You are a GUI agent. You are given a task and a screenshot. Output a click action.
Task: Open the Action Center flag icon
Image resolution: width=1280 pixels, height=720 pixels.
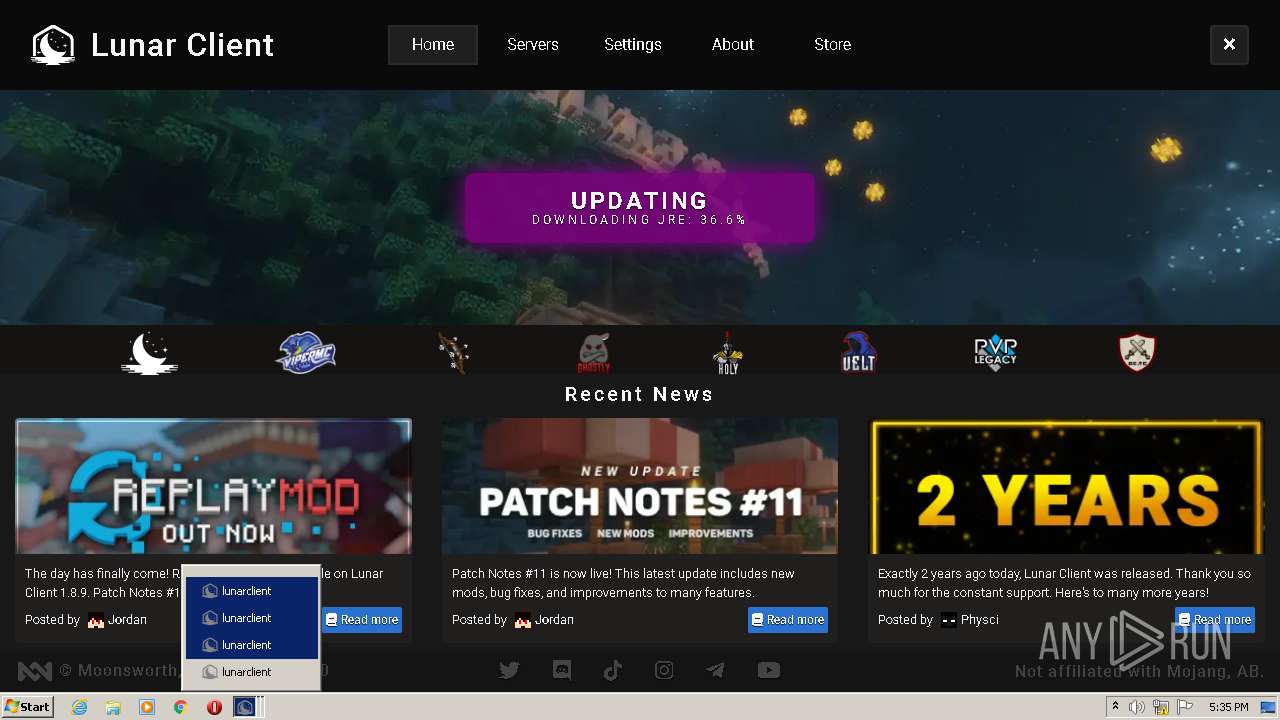[x=1185, y=707]
